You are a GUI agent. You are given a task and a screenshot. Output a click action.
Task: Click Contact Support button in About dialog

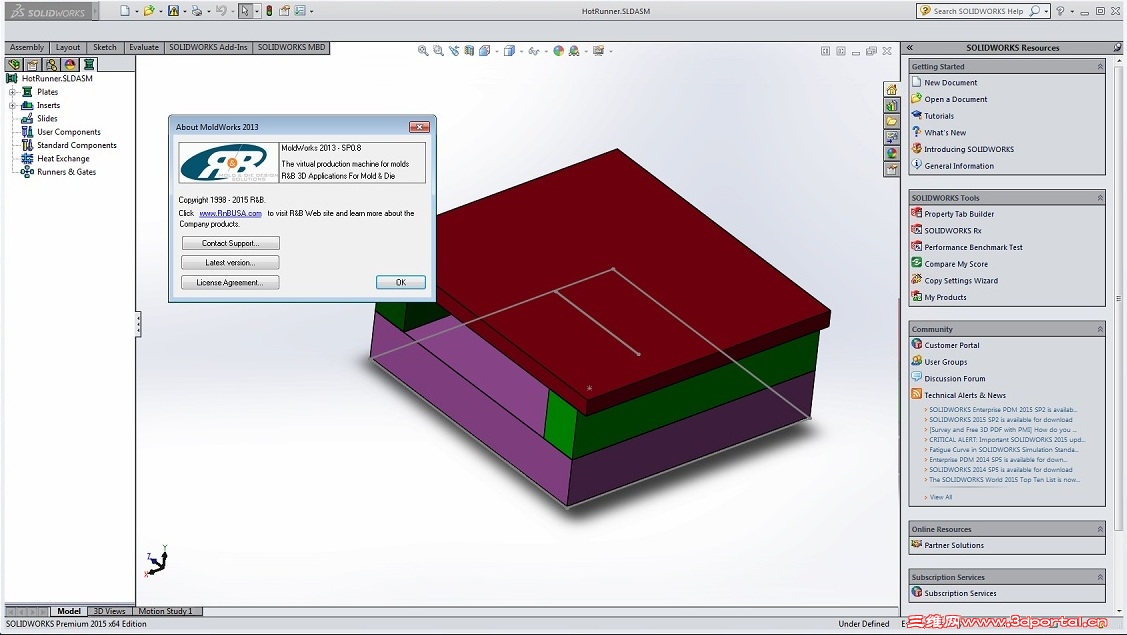click(230, 243)
